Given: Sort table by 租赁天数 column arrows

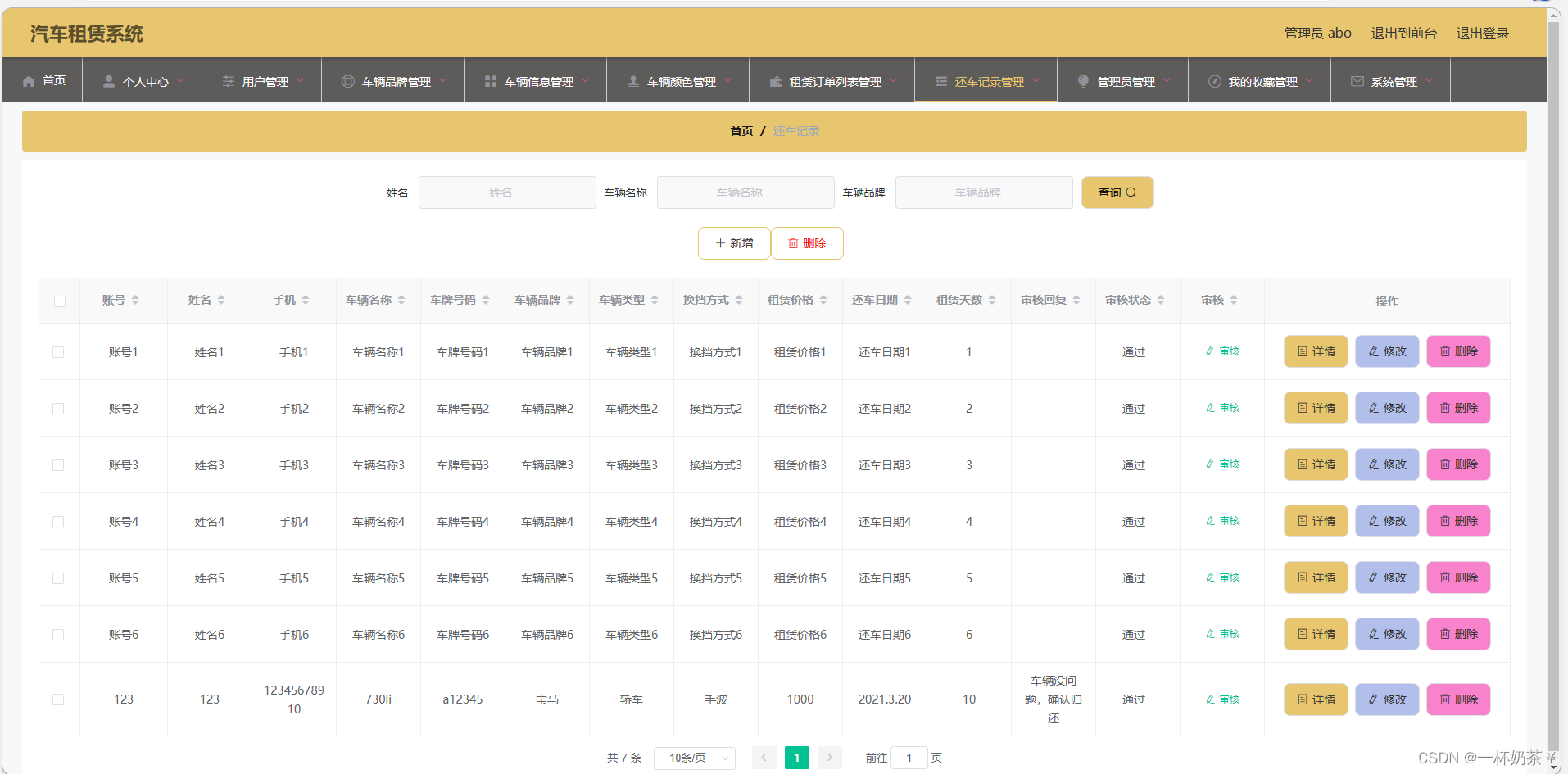Looking at the screenshot, I should tap(992, 301).
